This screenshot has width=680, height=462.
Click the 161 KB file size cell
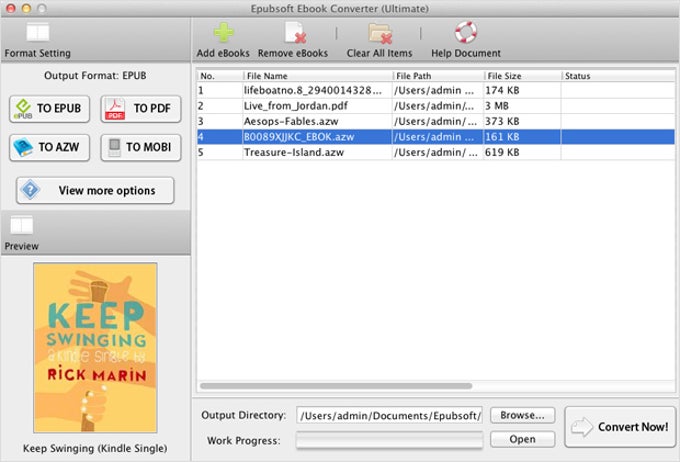[523, 137]
